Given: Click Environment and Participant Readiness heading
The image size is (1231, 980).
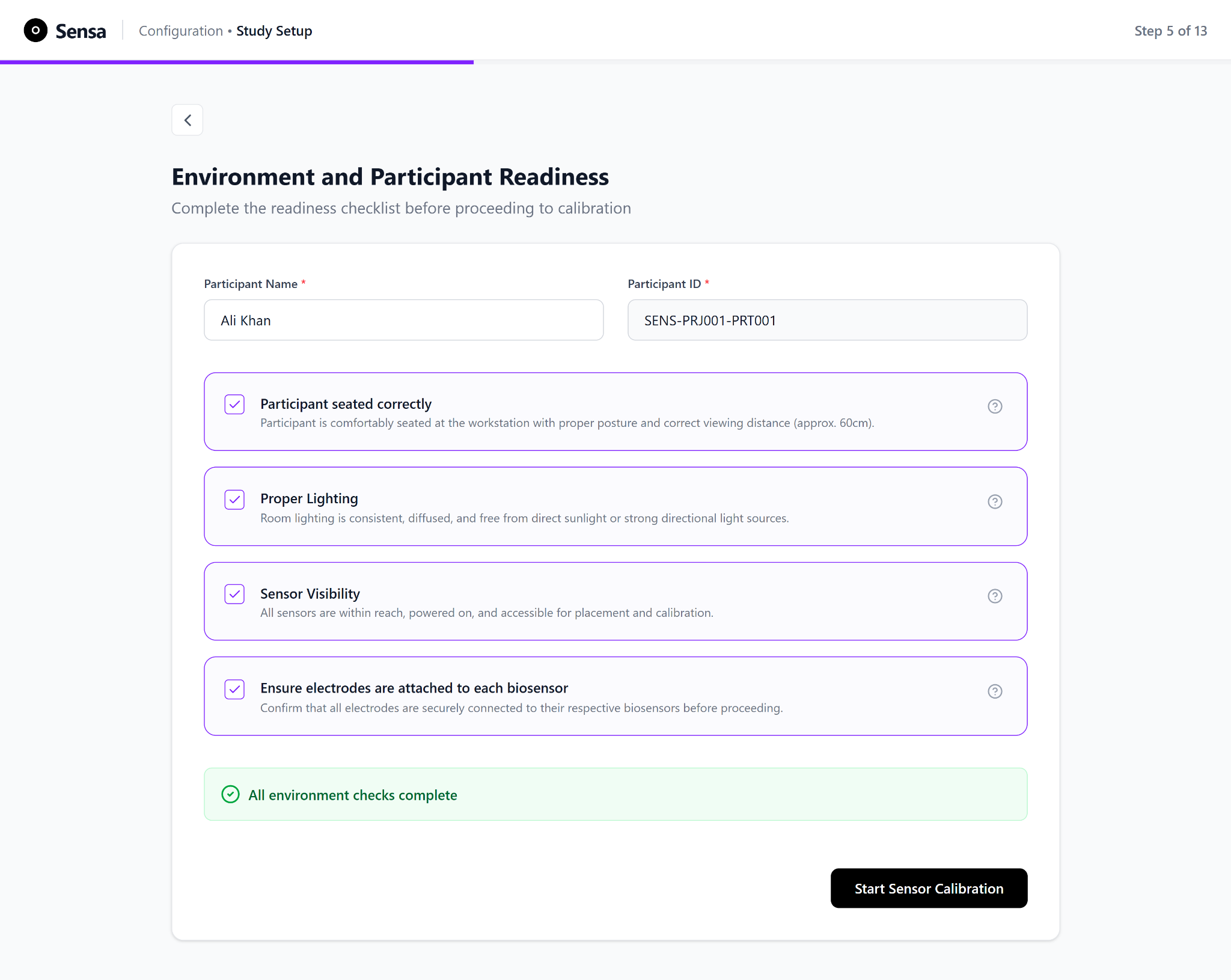Looking at the screenshot, I should (390, 177).
